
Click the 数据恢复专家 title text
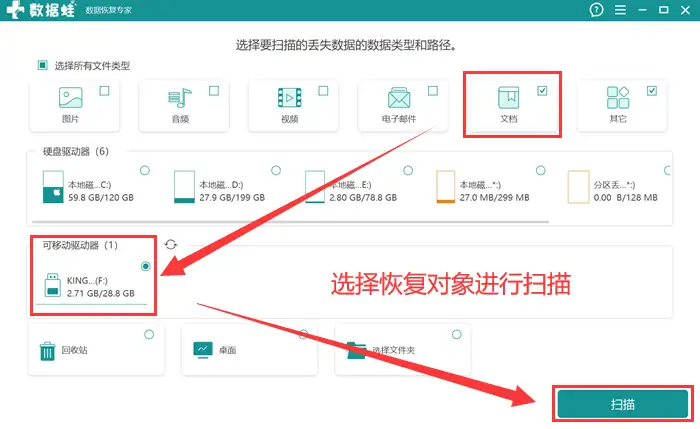[x=108, y=10]
